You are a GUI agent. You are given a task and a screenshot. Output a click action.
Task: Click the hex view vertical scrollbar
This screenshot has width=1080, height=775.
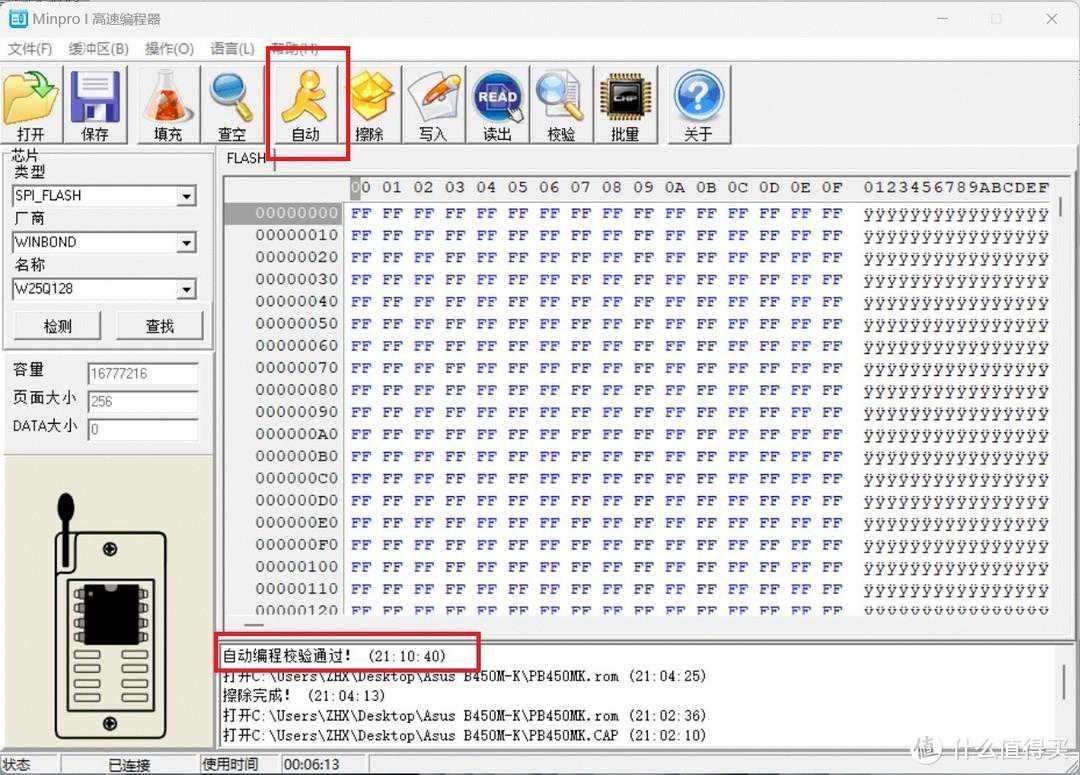coord(1062,400)
